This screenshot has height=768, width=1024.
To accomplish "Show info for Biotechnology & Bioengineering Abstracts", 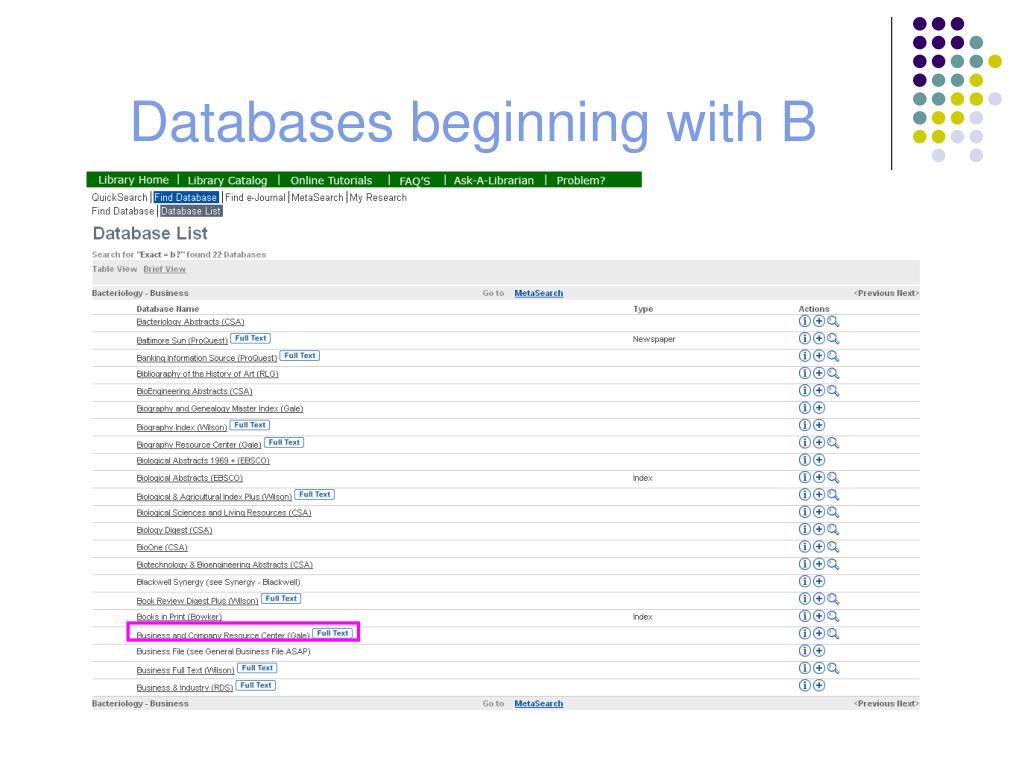I will pos(805,564).
